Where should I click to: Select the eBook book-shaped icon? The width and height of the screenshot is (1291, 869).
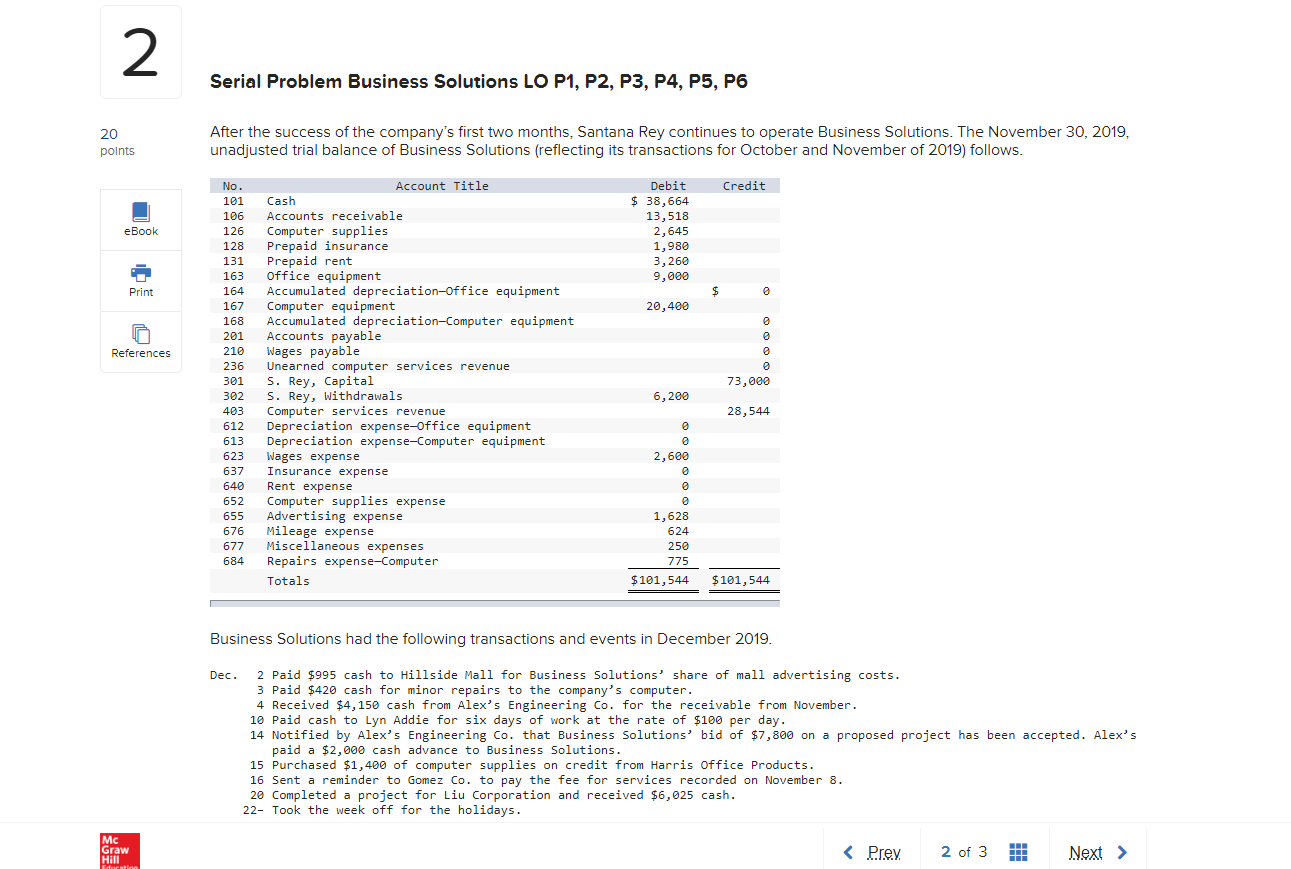point(140,211)
